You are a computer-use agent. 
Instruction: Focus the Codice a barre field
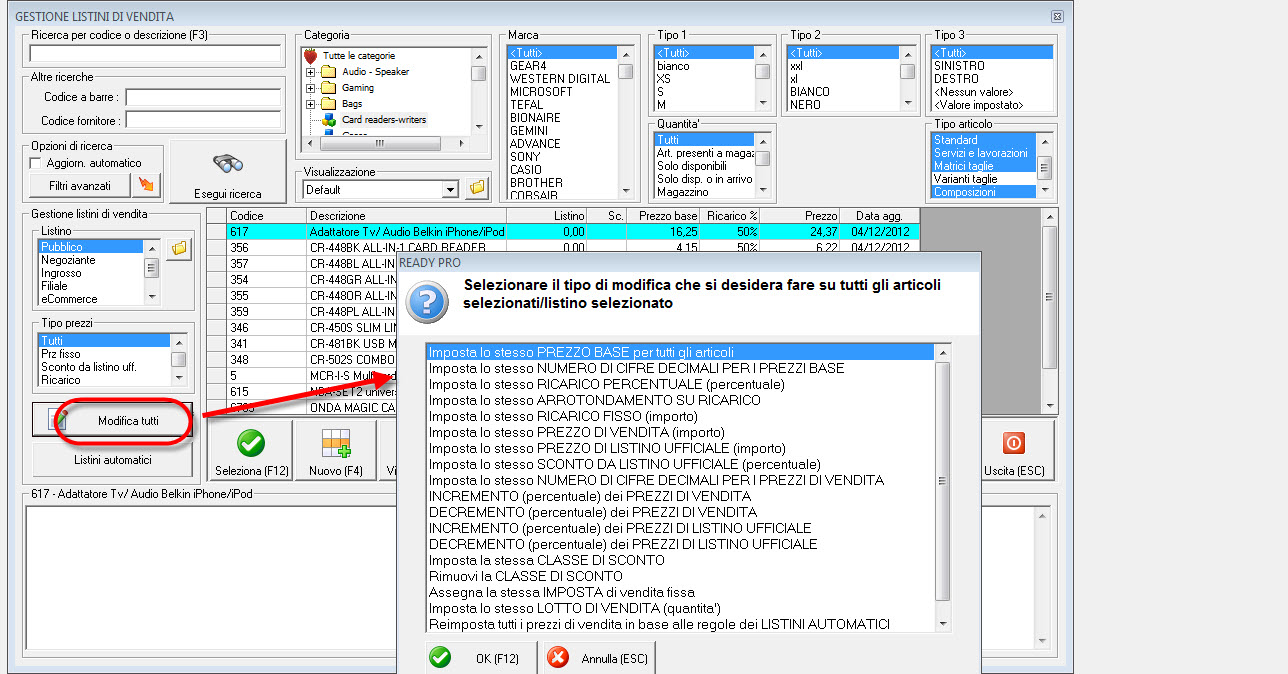[x=202, y=97]
